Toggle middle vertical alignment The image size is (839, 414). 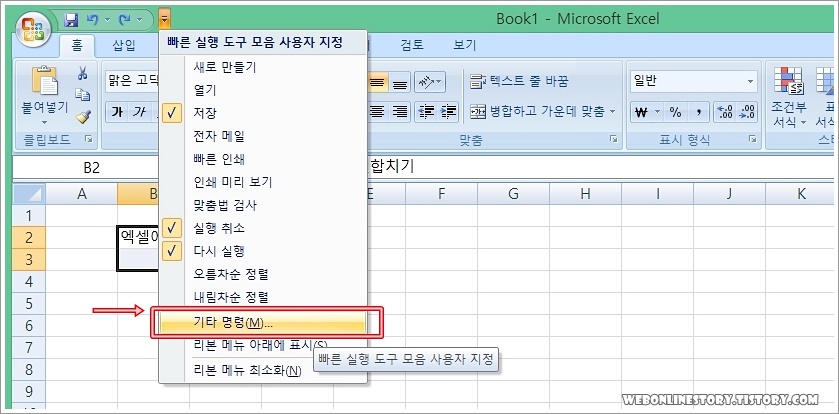click(x=378, y=82)
